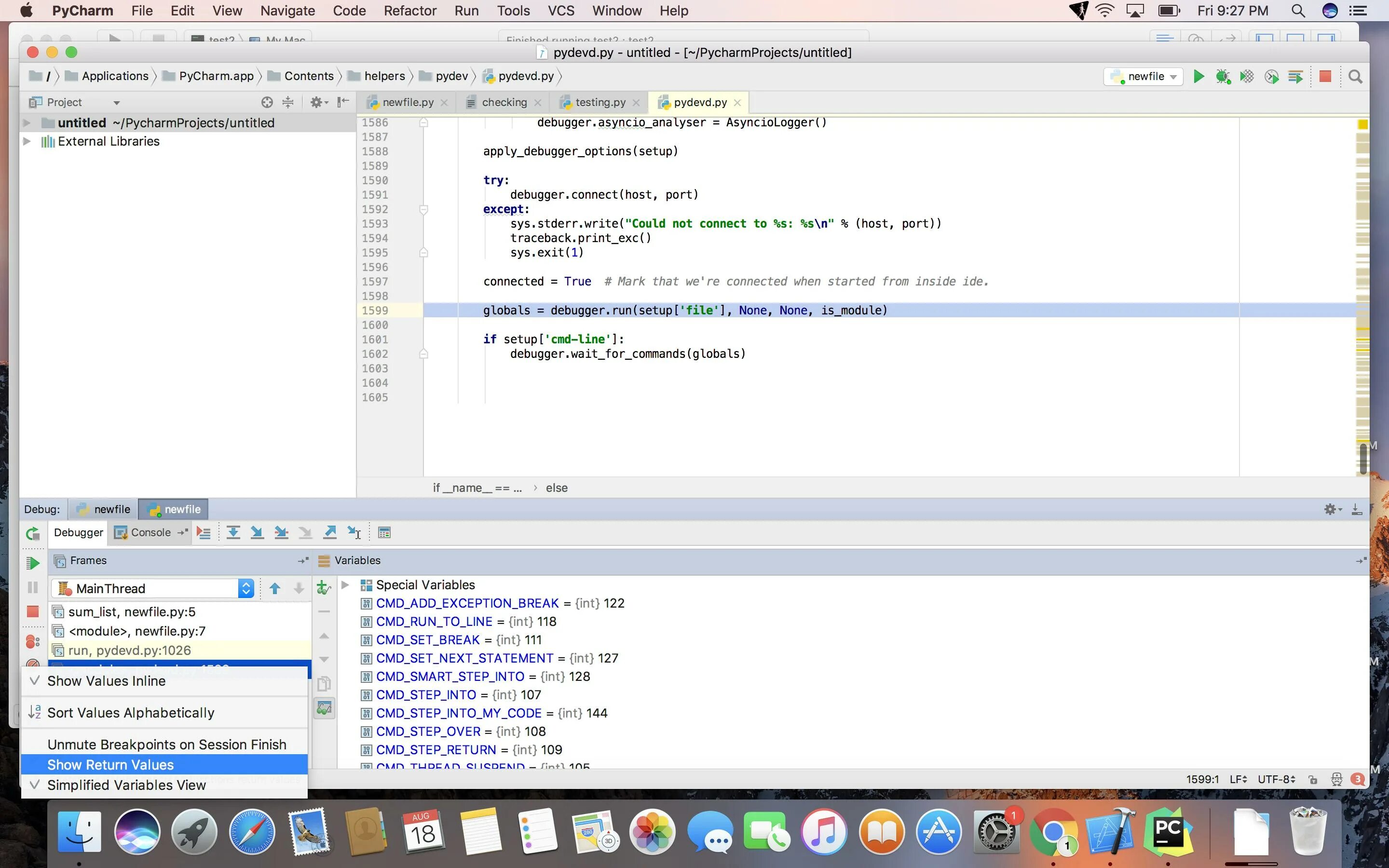Enable Sort Values Alphabetically
The height and width of the screenshot is (868, 1389).
[130, 712]
